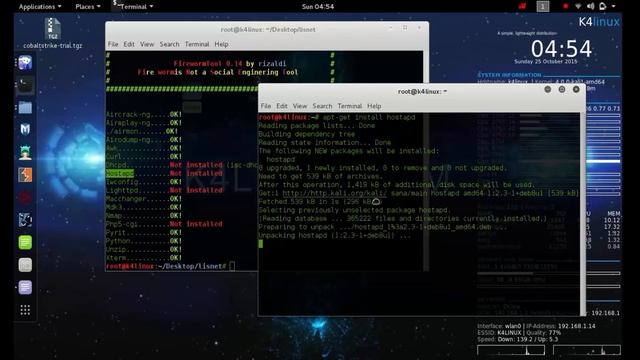The image size is (640, 360).
Task: Open the volume speaker icon
Action: pyautogui.click(x=590, y=6)
